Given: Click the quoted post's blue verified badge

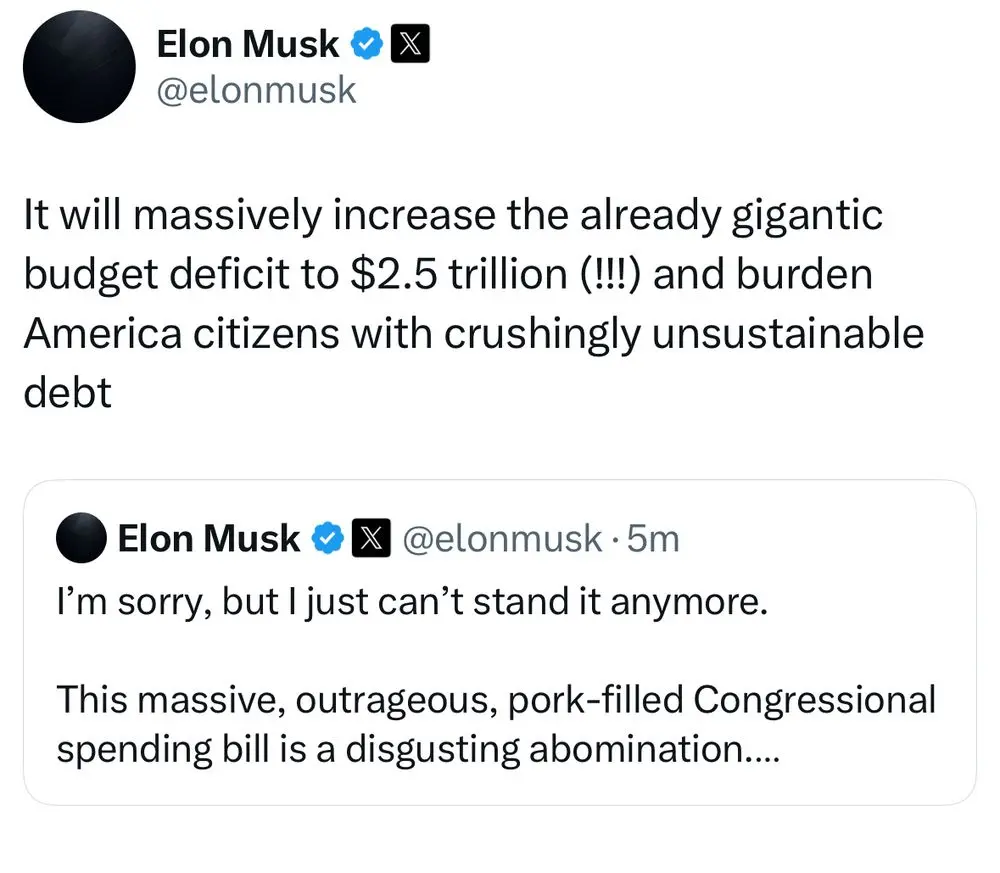Looking at the screenshot, I should coord(326,539).
